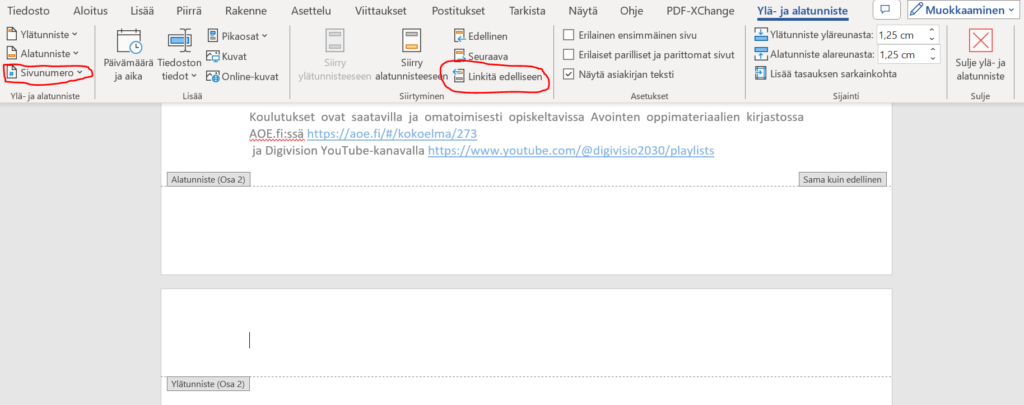Image resolution: width=1024 pixels, height=405 pixels.
Task: Decrease Alatunniste alareunasta with down arrow
Action: coord(933,59)
